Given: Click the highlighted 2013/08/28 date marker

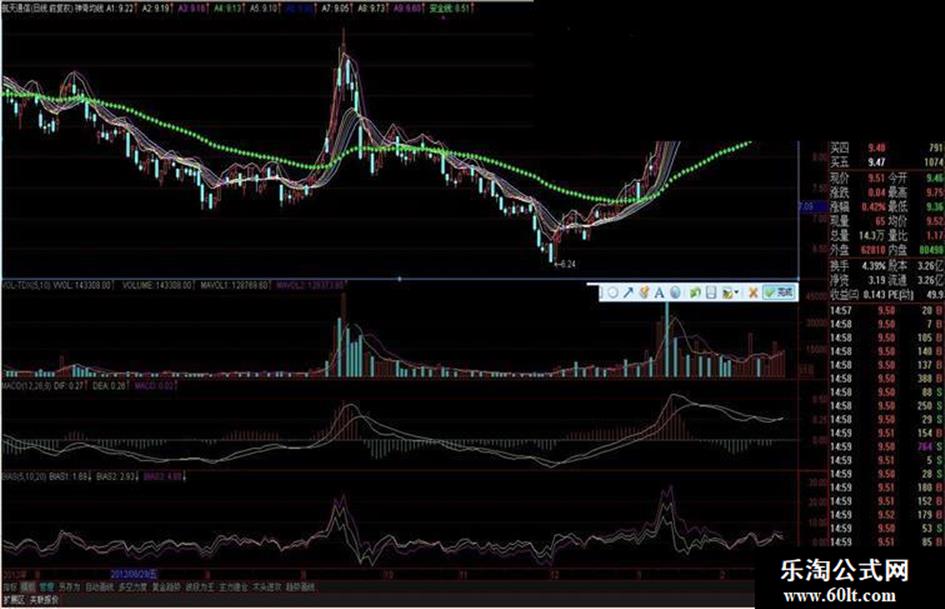Looking at the screenshot, I should pos(134,574).
